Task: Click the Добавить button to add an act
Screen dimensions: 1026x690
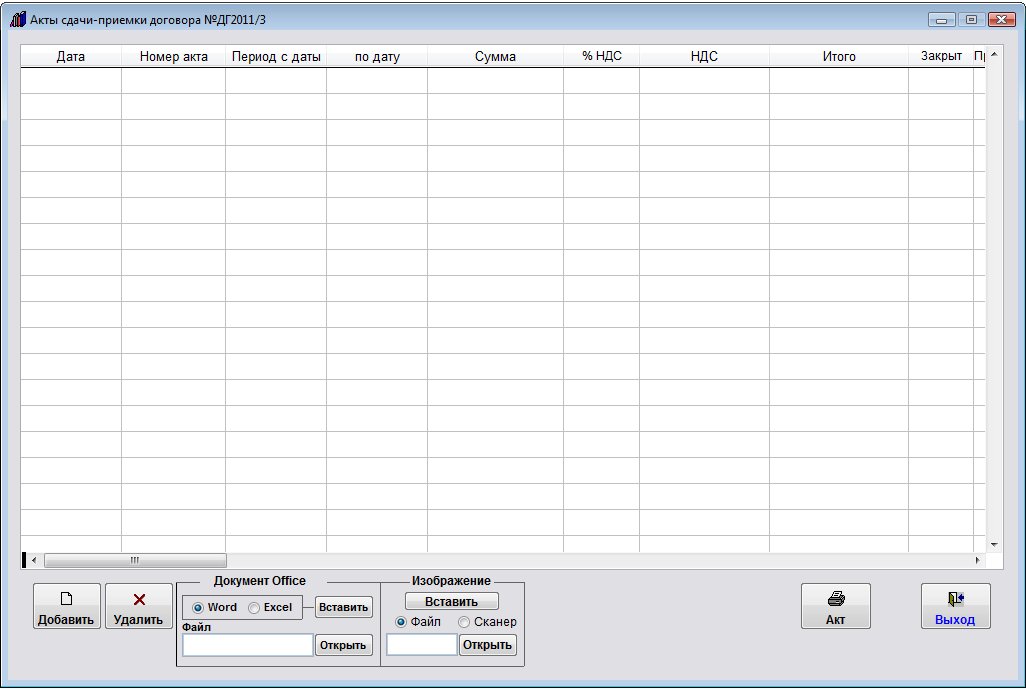Action: 67,606
